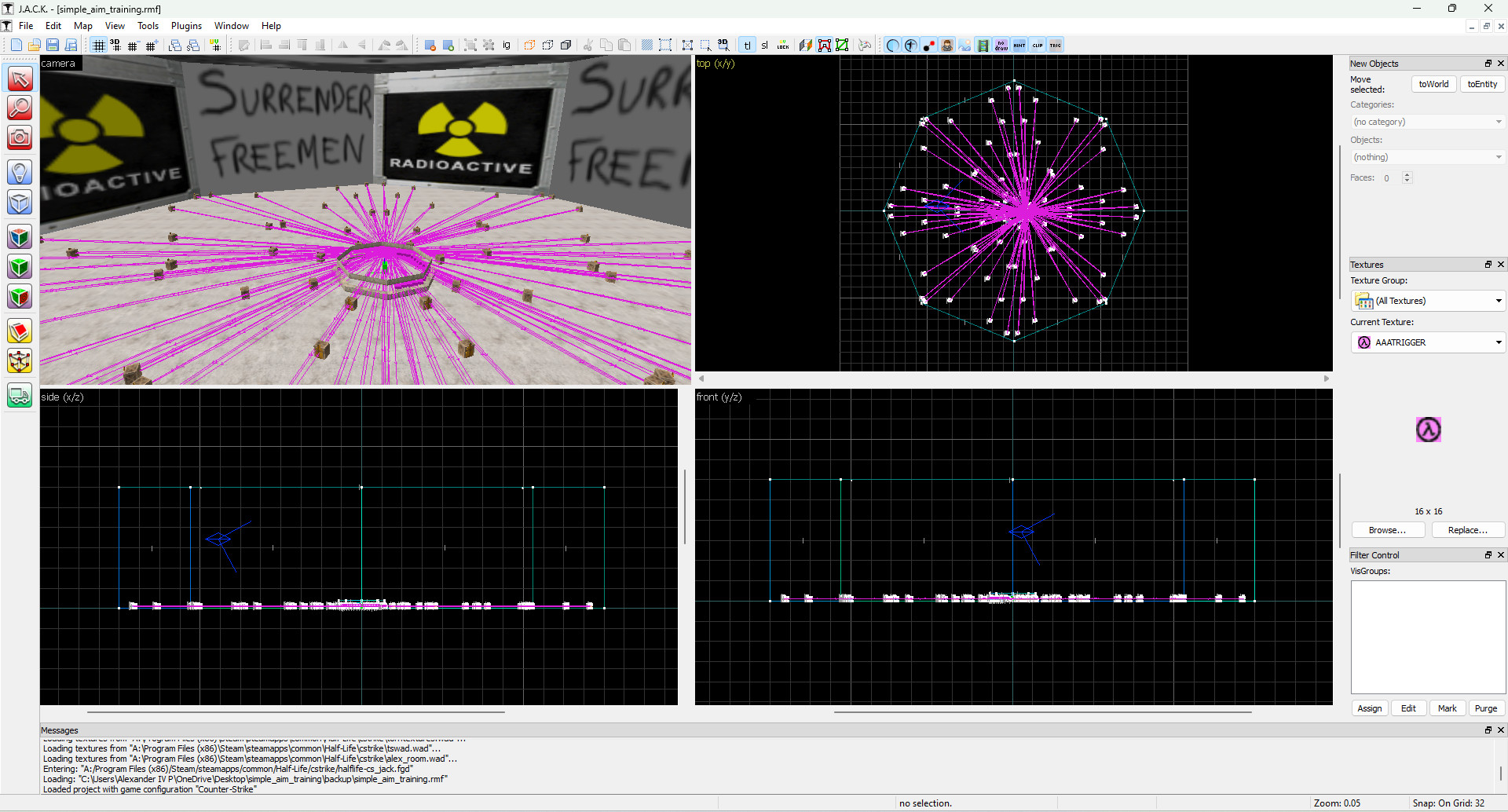Image resolution: width=1508 pixels, height=812 pixels.
Task: Click the Save file toolbar icon
Action: [x=53, y=46]
